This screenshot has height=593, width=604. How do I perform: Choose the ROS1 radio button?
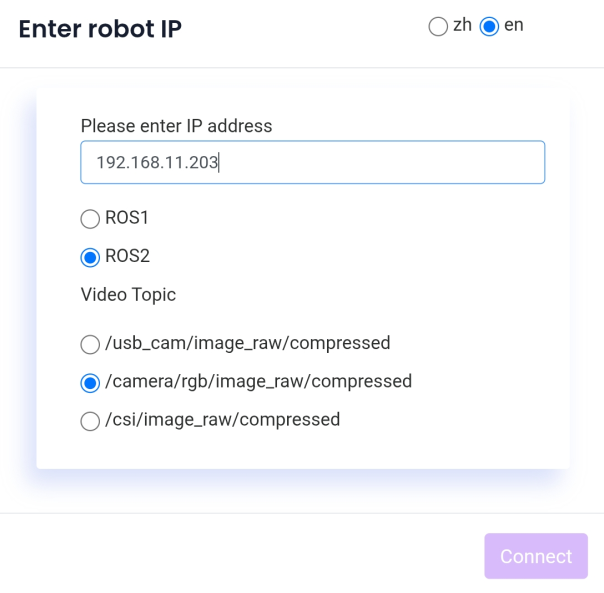click(x=90, y=219)
